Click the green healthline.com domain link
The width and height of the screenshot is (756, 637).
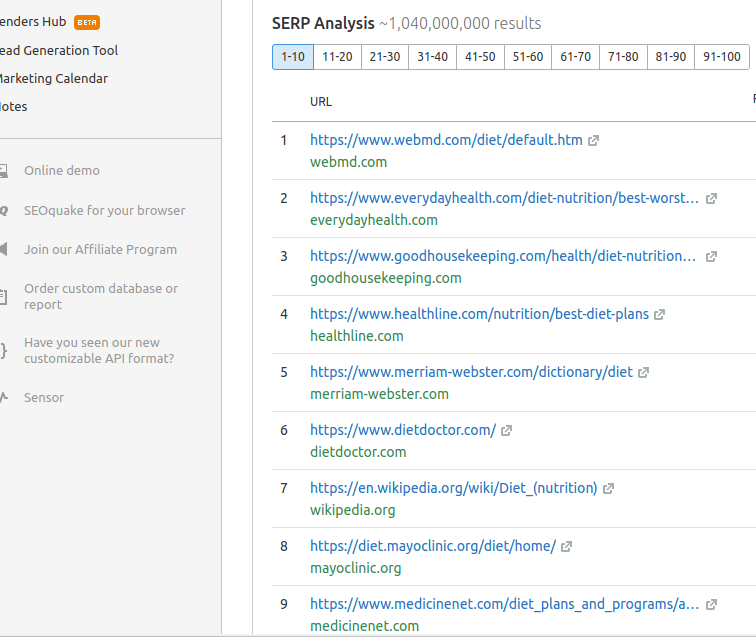click(357, 336)
